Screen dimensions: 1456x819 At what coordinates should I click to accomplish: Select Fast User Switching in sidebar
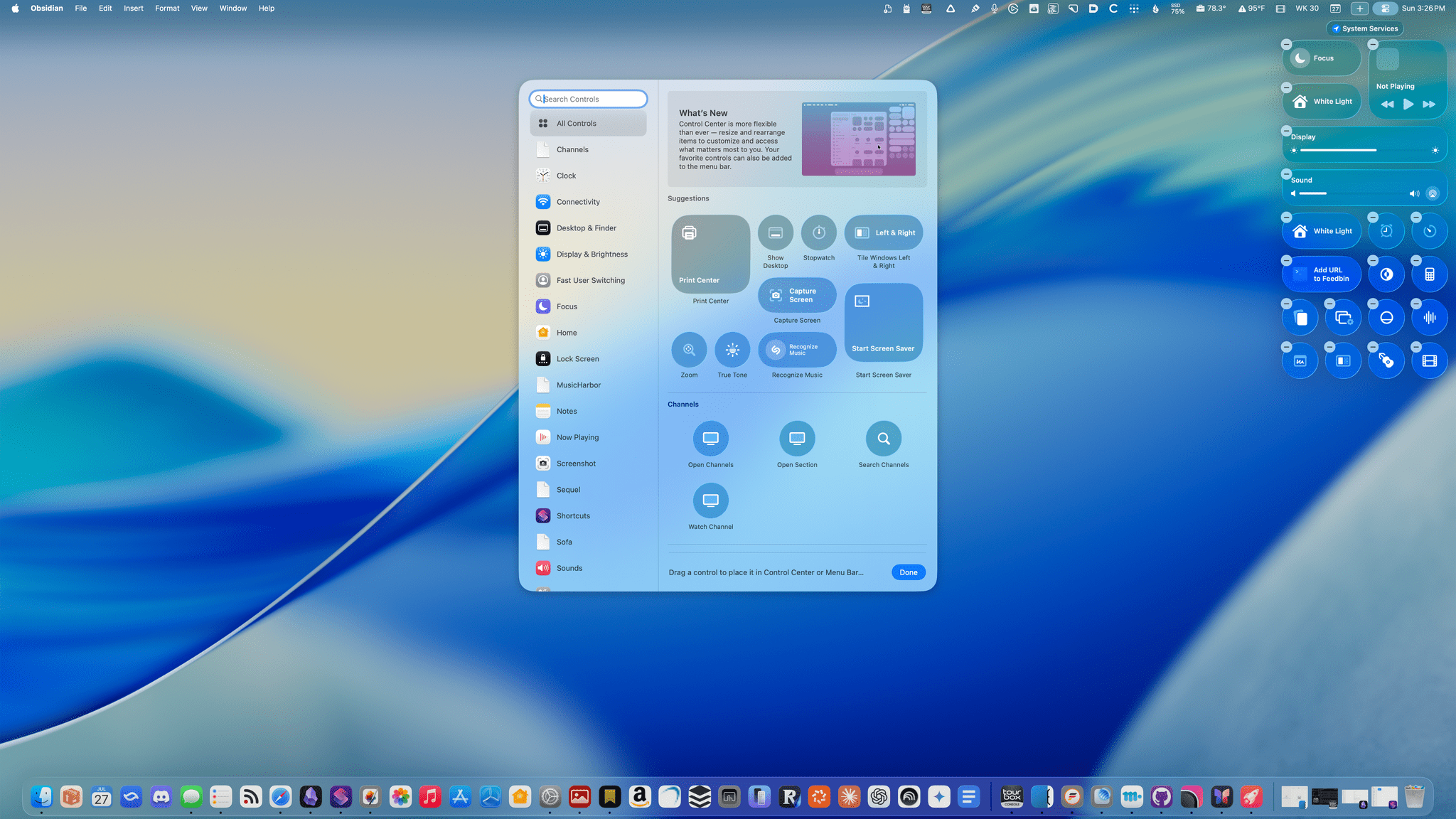point(588,280)
